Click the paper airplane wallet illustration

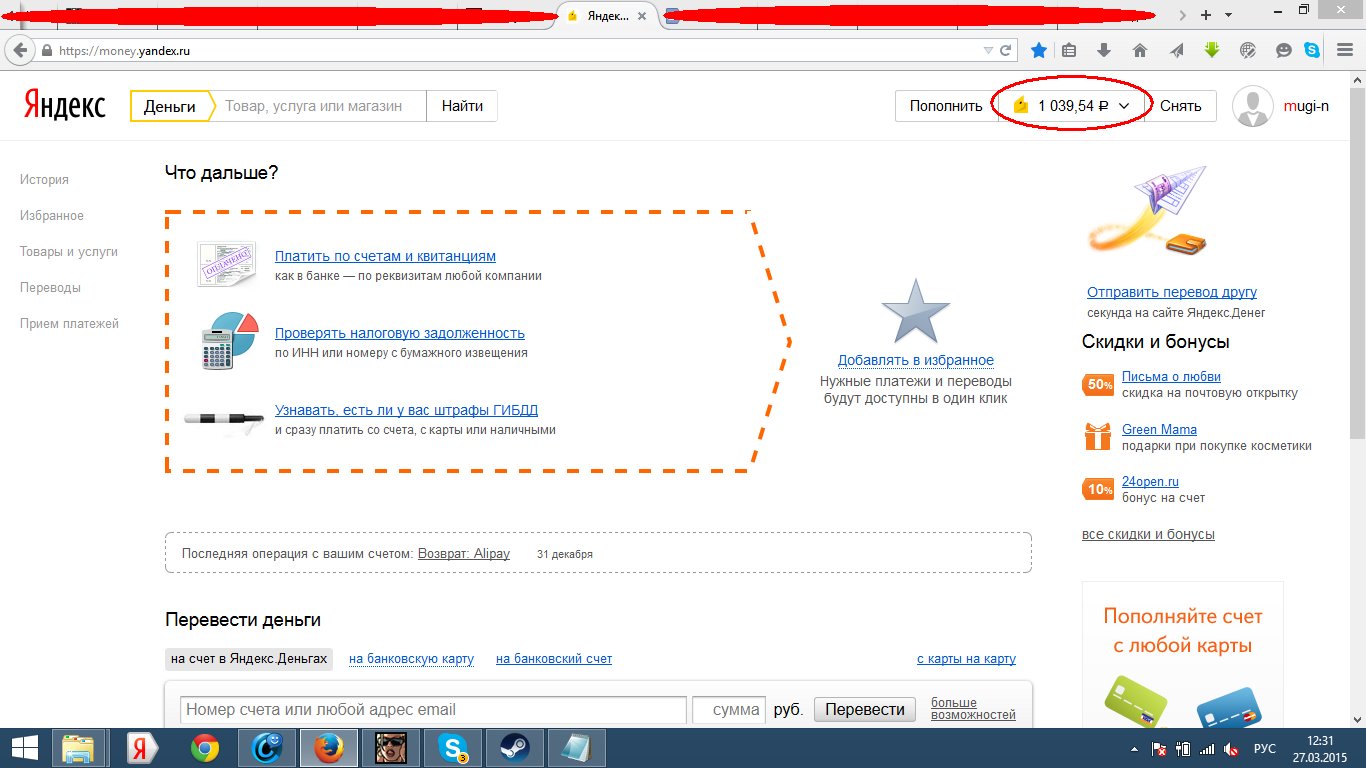pos(1147,213)
